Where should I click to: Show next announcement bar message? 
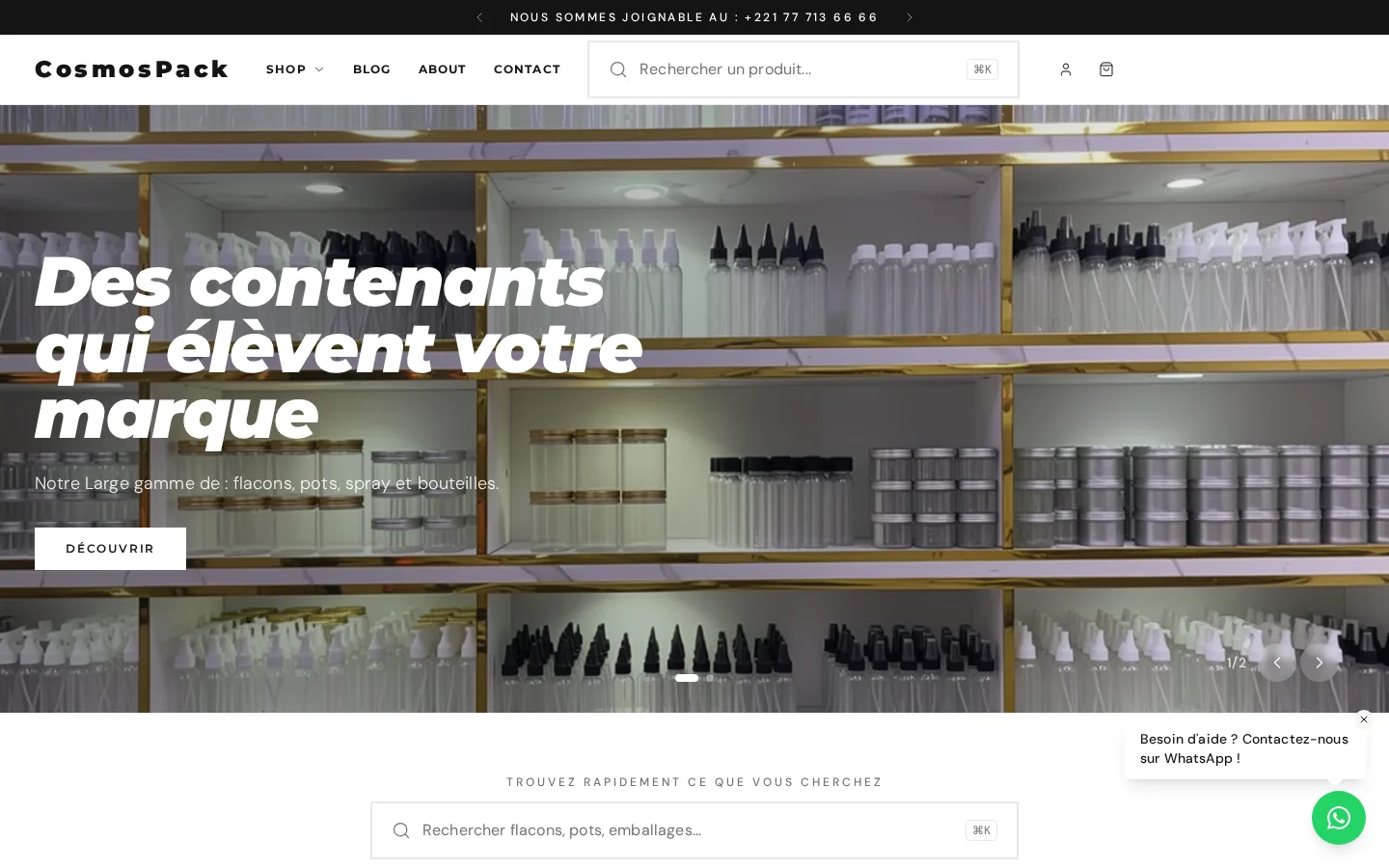[x=910, y=17]
